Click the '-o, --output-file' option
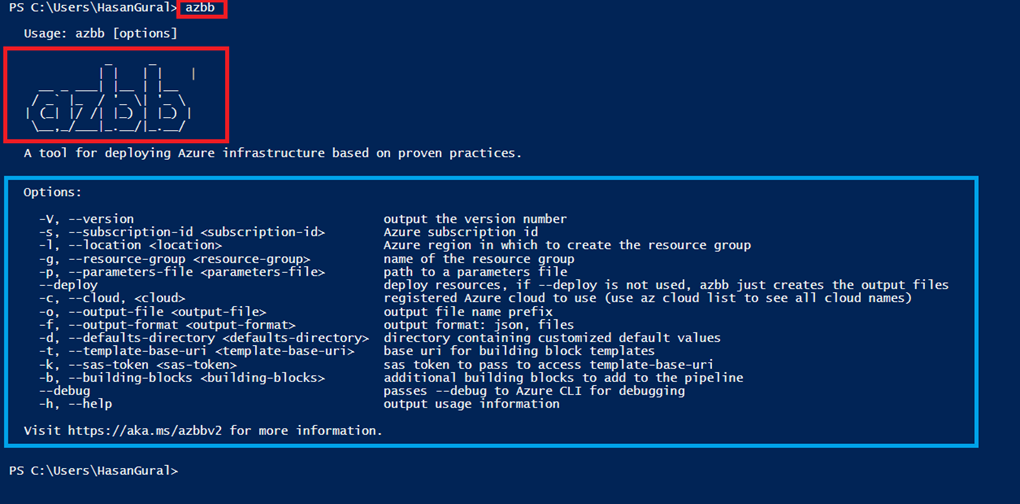 click(152, 312)
